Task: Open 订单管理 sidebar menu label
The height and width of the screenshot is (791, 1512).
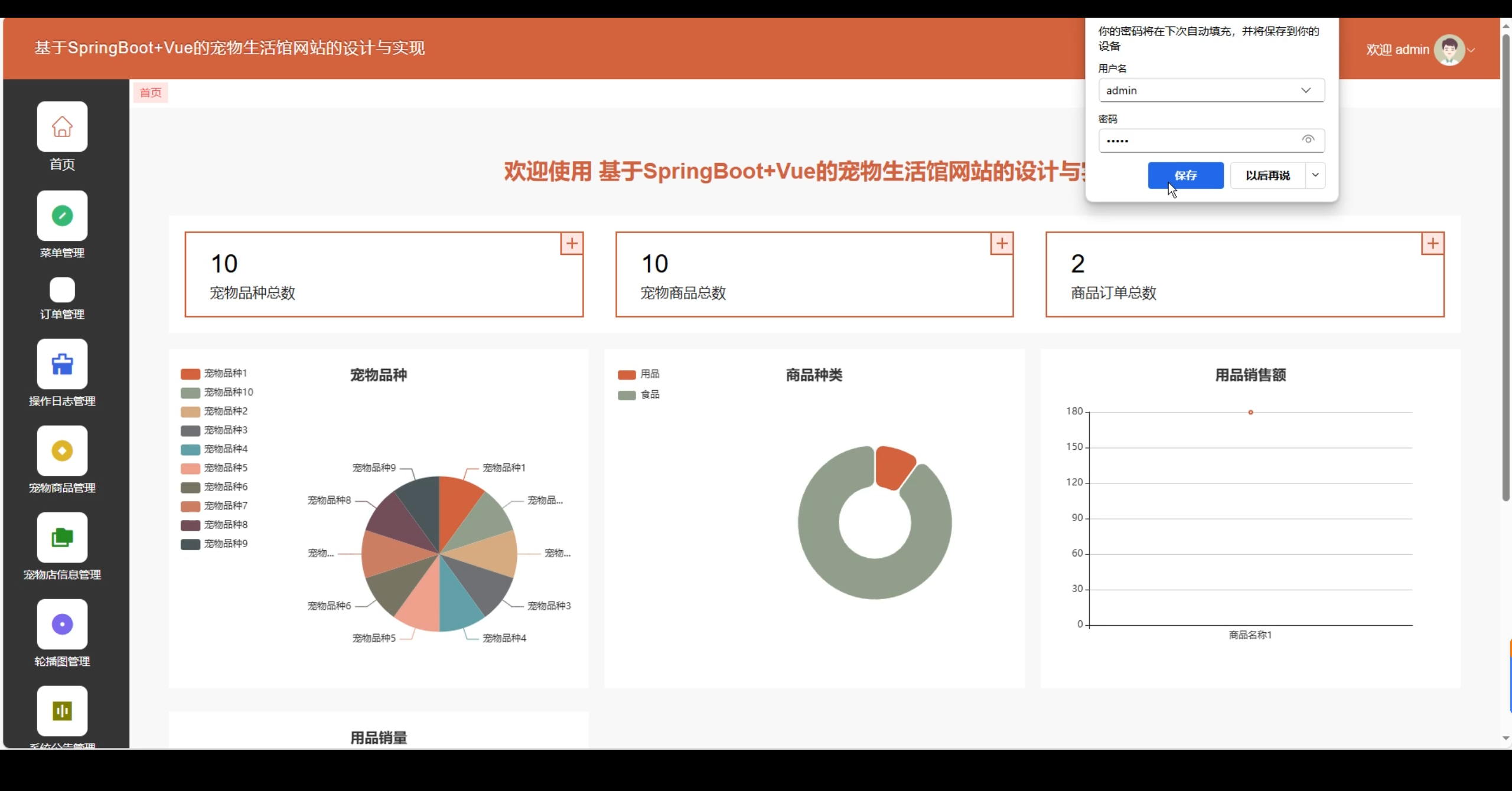Action: 62,315
